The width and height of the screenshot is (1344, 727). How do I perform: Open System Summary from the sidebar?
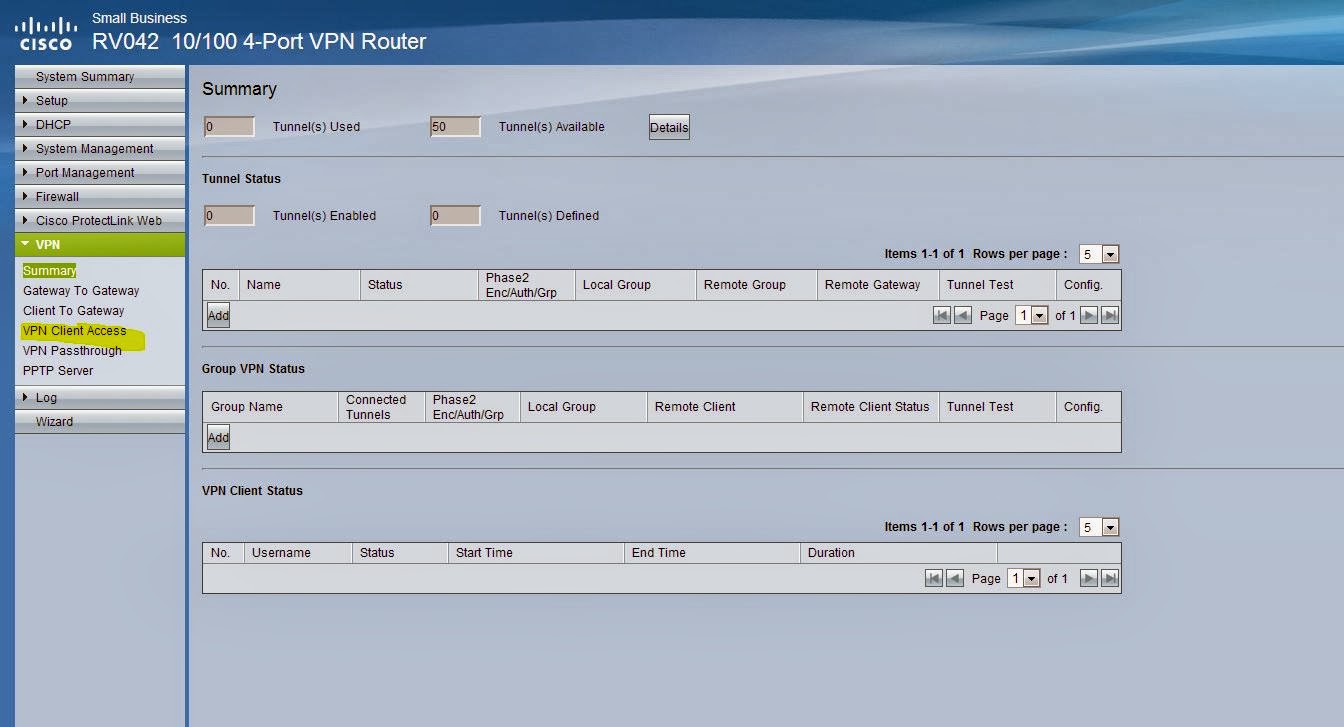[x=100, y=76]
